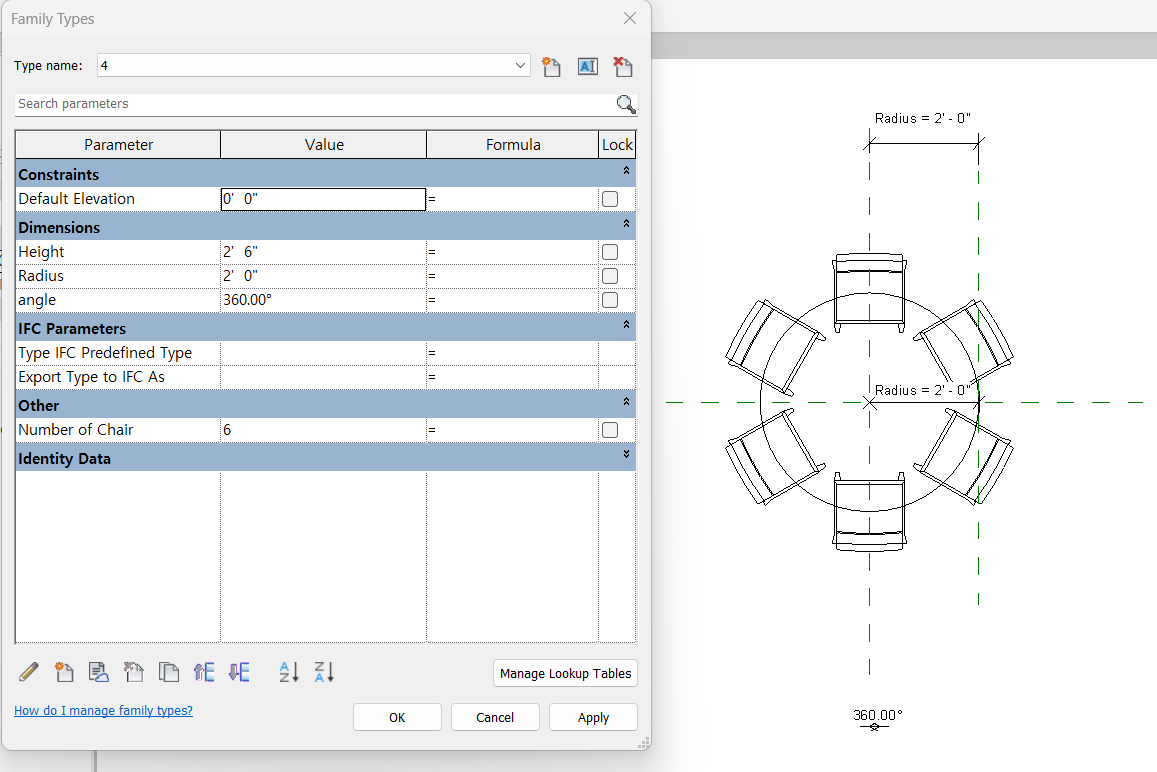Viewport: 1157px width, 772px height.
Task: Select the Number of Chair parameter name
Action: tap(76, 430)
